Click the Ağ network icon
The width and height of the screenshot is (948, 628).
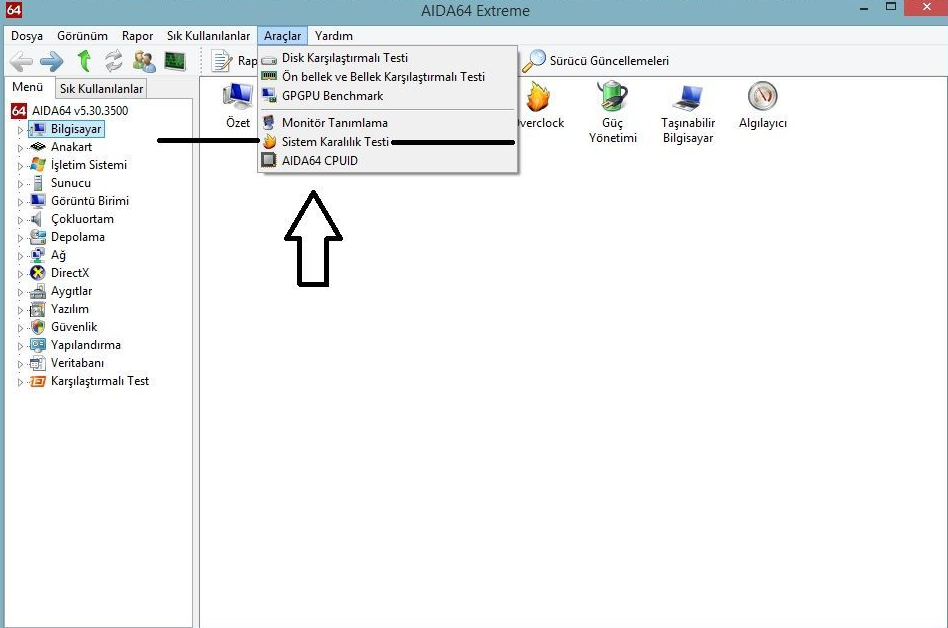click(x=37, y=255)
